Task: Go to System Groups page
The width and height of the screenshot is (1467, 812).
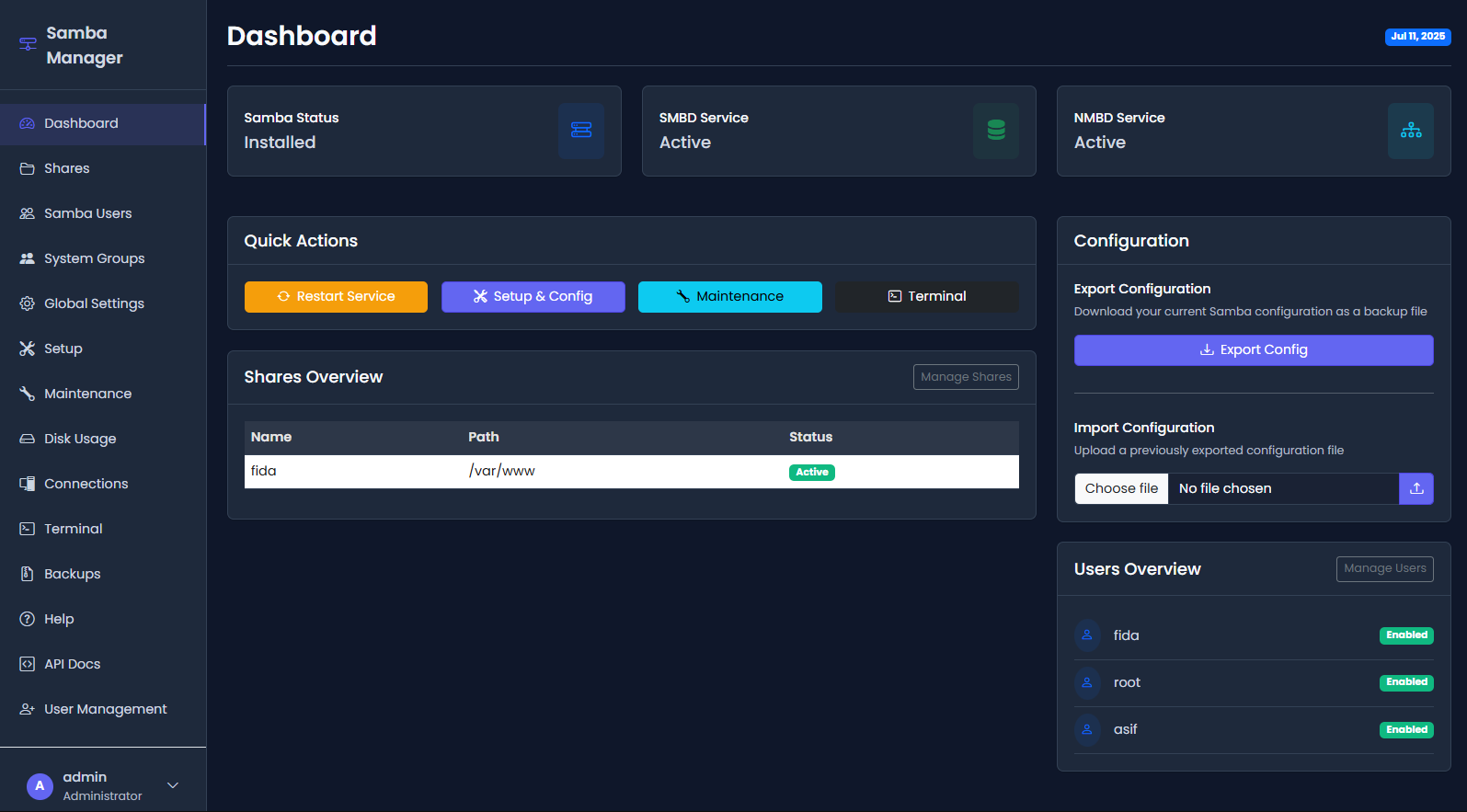Action: (103, 258)
